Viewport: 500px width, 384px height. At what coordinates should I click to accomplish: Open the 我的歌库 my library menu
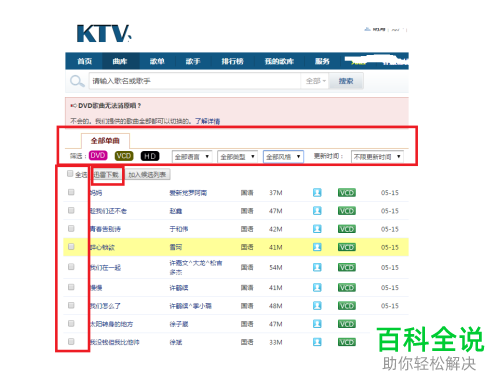(x=279, y=61)
